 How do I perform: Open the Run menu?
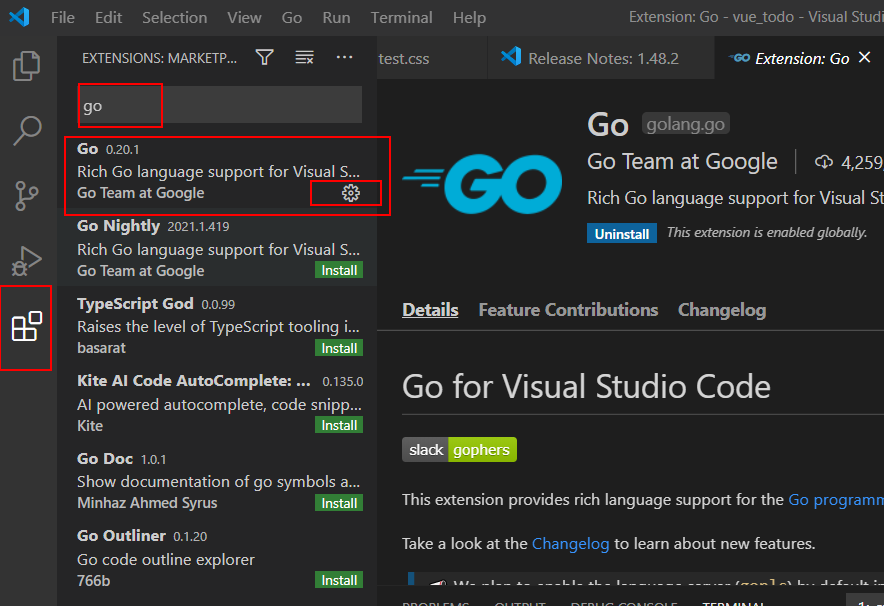point(336,17)
